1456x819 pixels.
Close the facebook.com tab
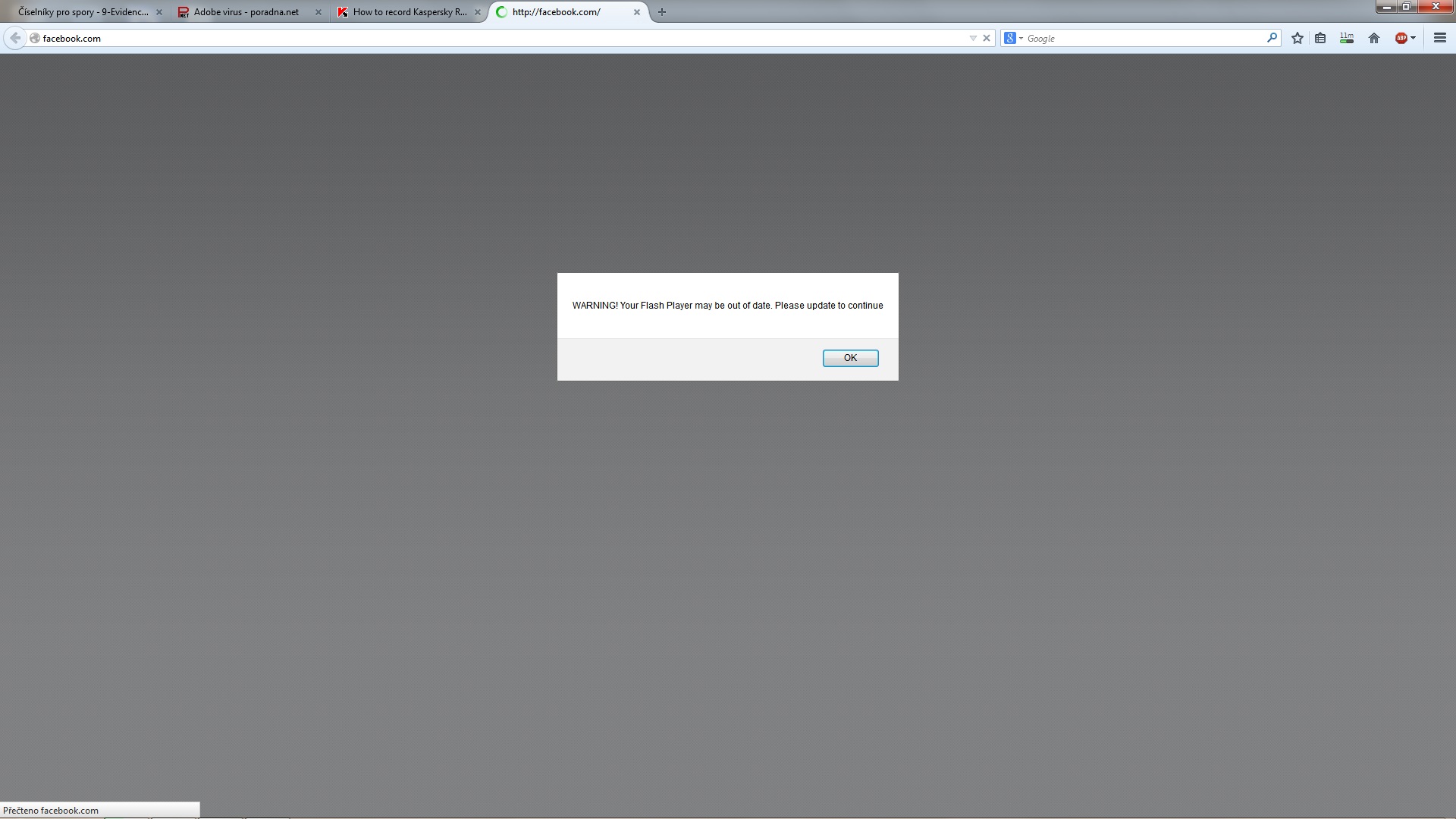(637, 12)
